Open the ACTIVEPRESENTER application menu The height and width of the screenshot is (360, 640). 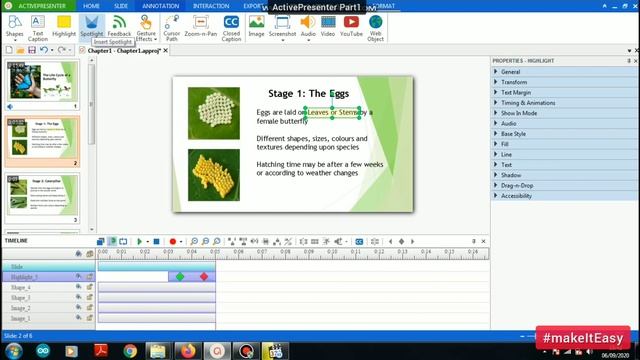coord(38,6)
